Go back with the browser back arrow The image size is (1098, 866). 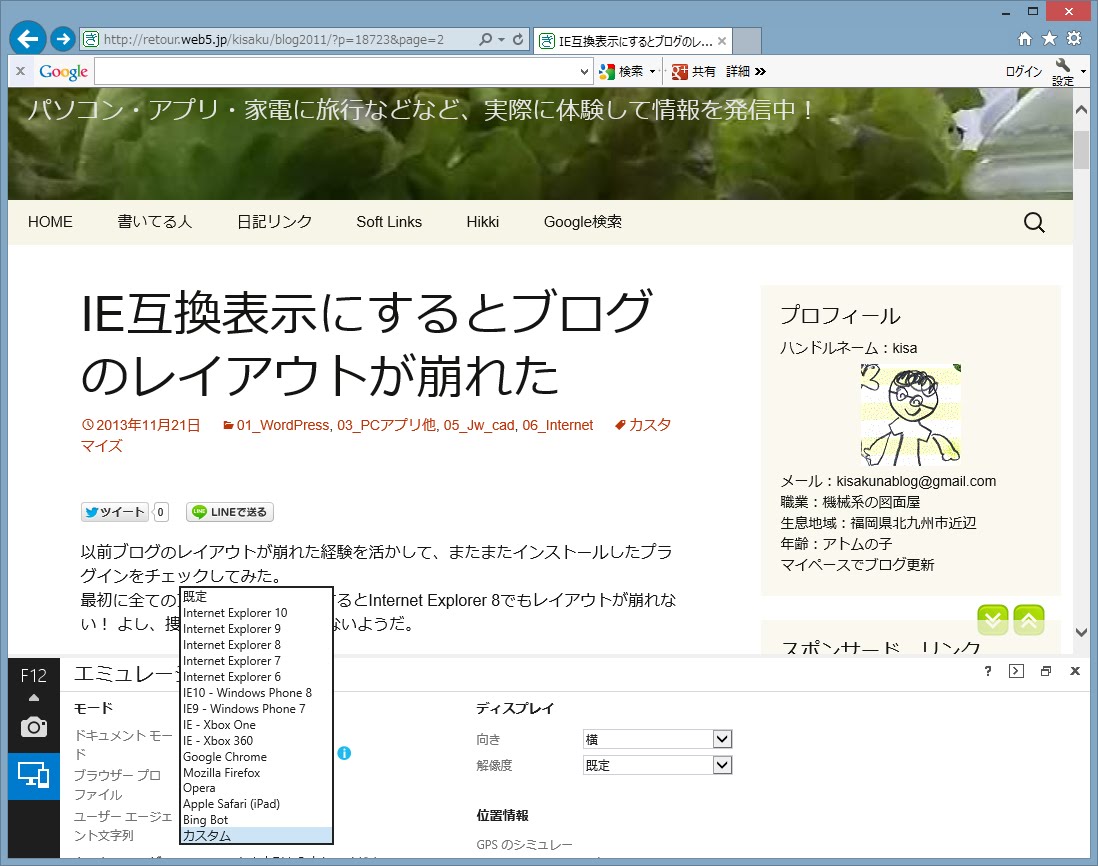(28, 39)
